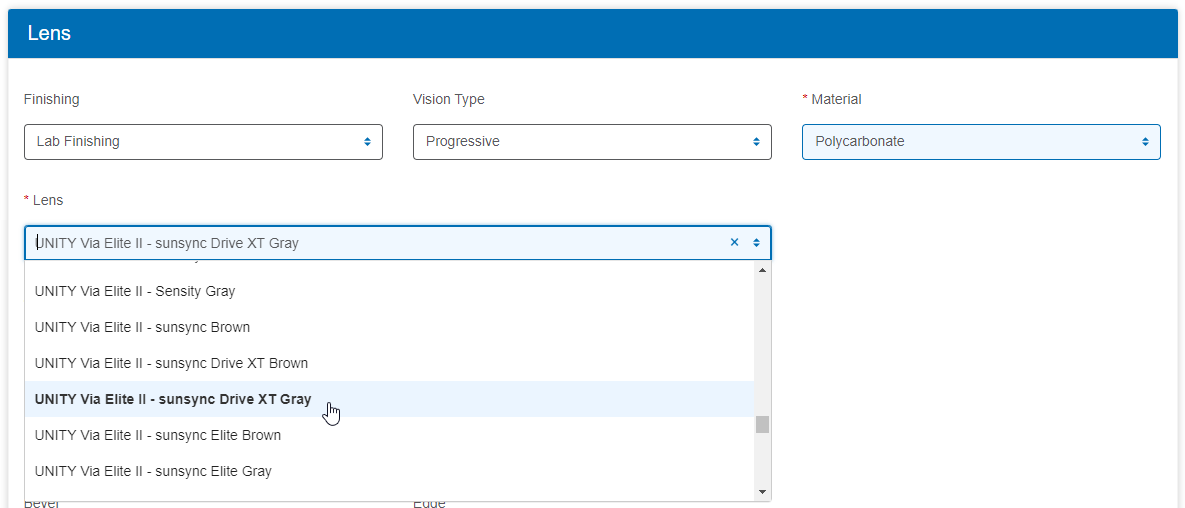Click the scroll-up arrow in the lens list
Viewport: 1185px width, 508px height.
point(762,271)
